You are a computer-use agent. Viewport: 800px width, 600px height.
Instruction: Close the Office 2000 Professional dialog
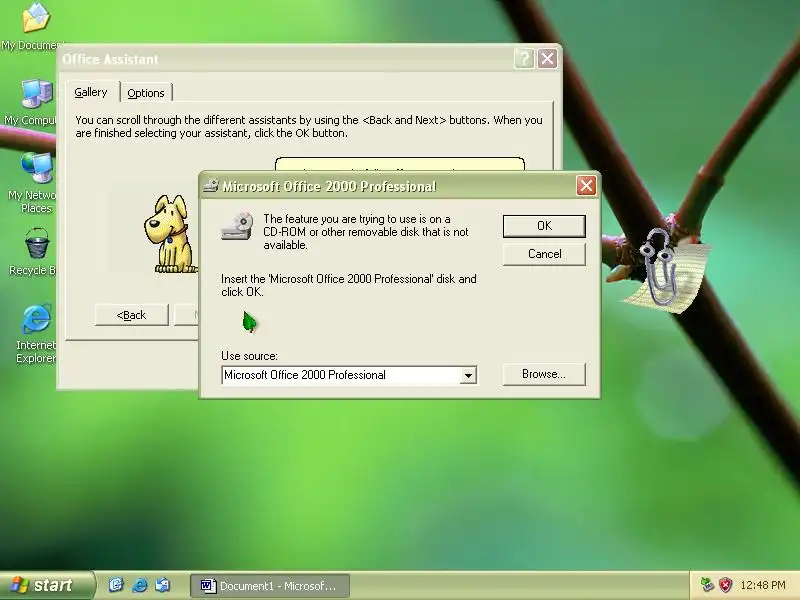tap(586, 186)
